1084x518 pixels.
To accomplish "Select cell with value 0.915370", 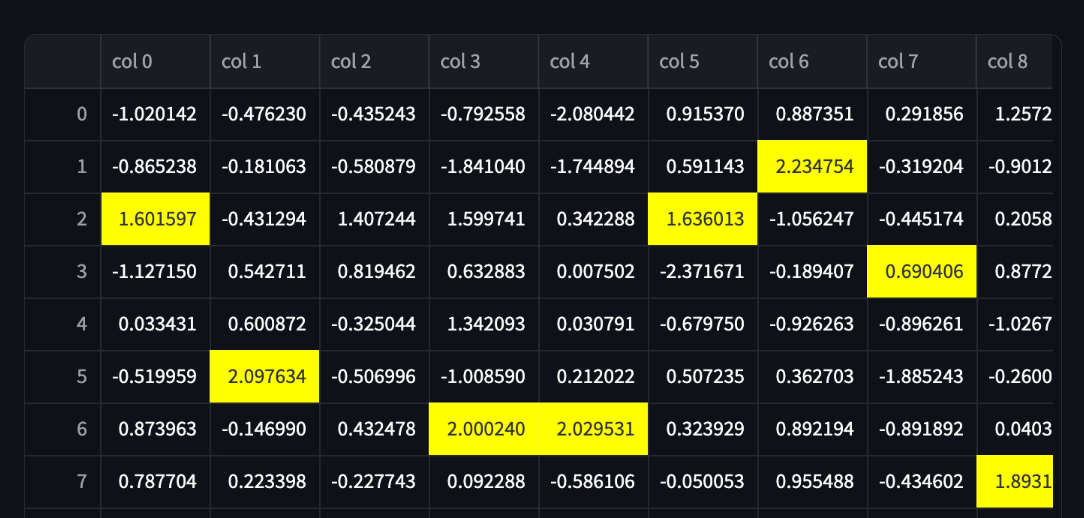I will coord(702,114).
